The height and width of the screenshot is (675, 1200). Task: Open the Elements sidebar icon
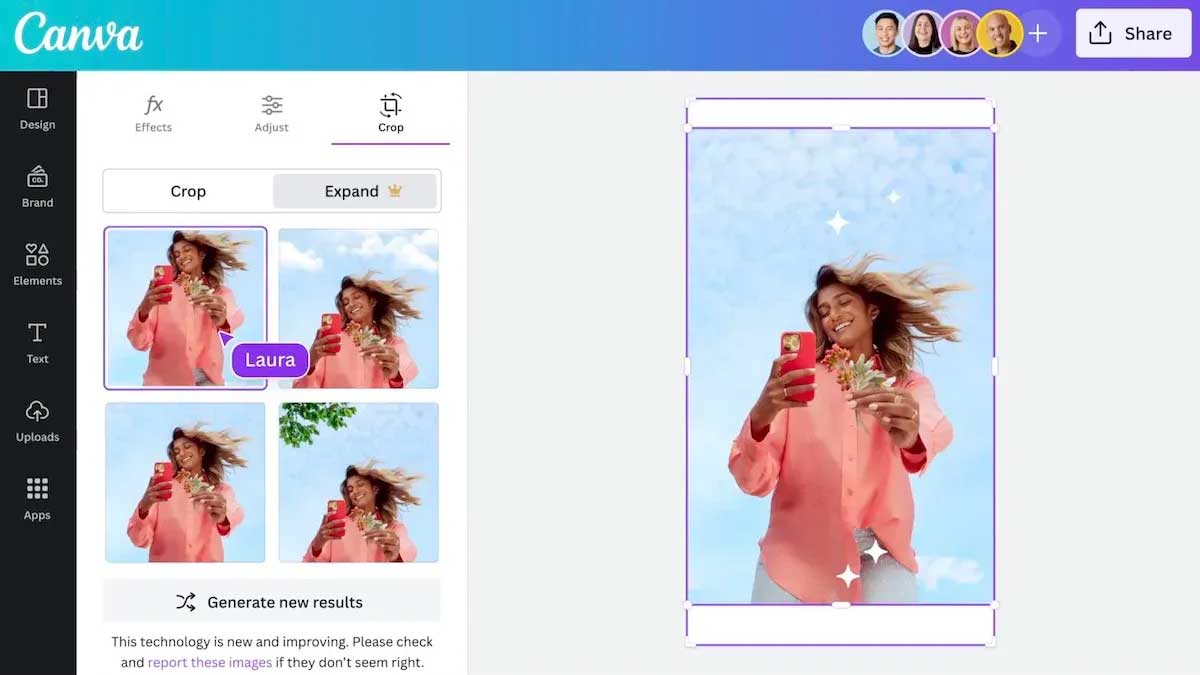tap(37, 265)
